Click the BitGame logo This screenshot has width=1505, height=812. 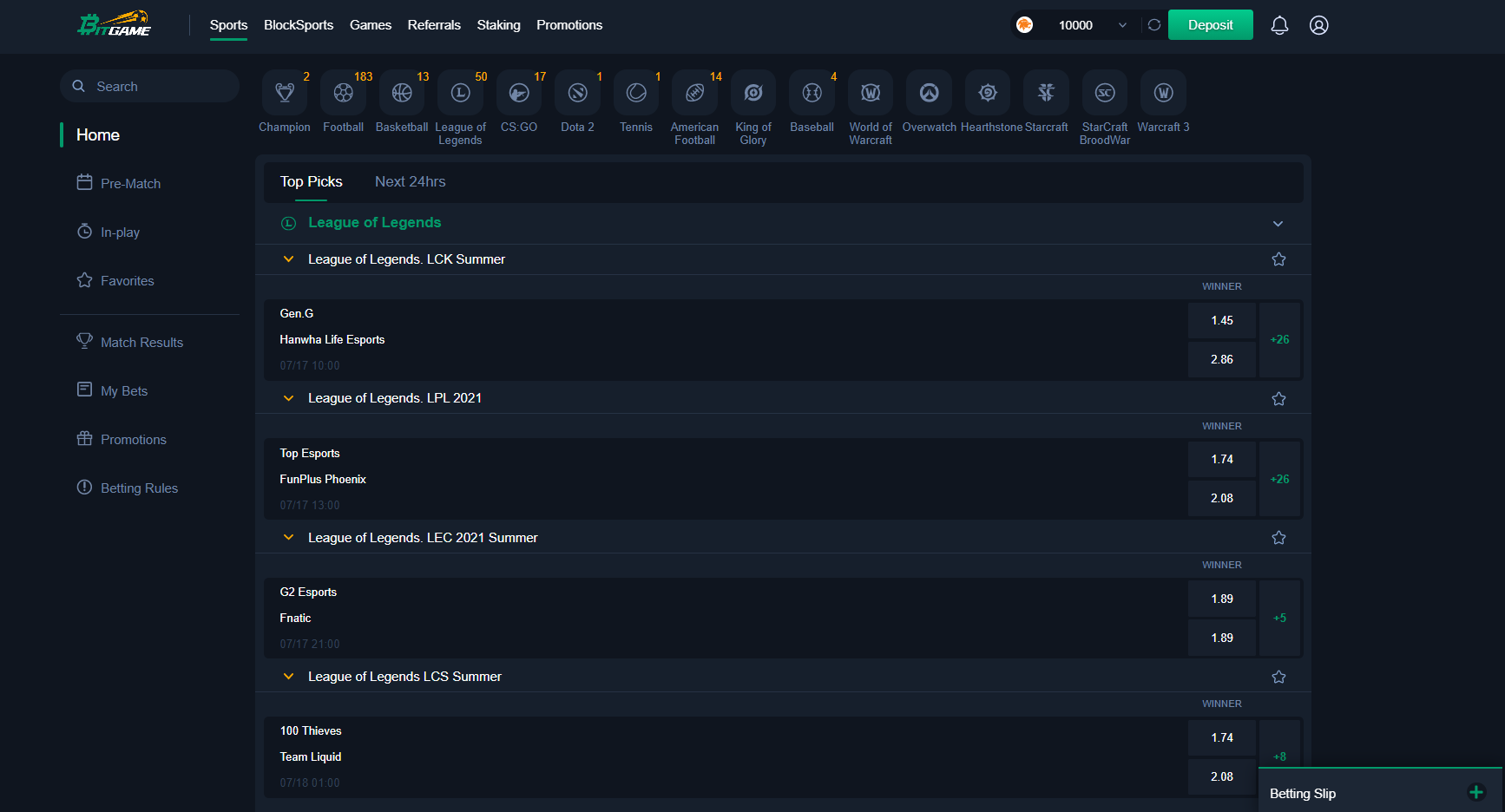[115, 23]
